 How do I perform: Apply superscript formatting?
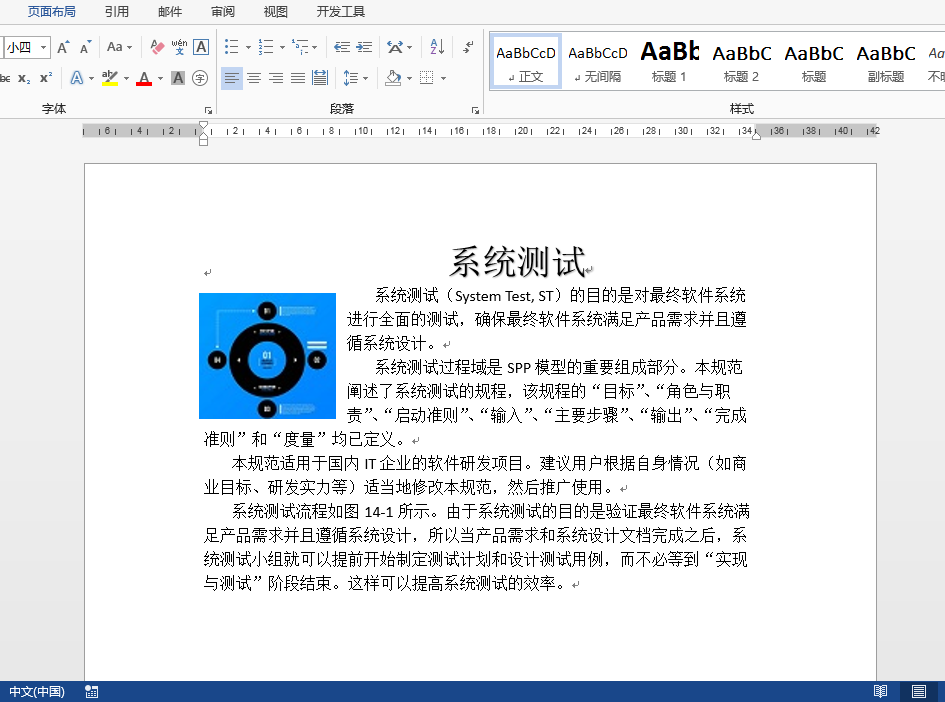[45, 78]
